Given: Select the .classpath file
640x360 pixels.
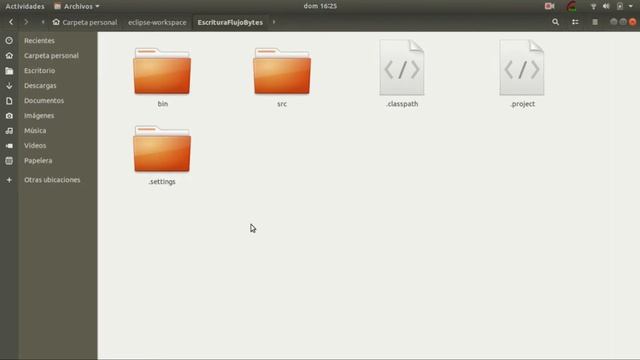Looking at the screenshot, I should [402, 68].
